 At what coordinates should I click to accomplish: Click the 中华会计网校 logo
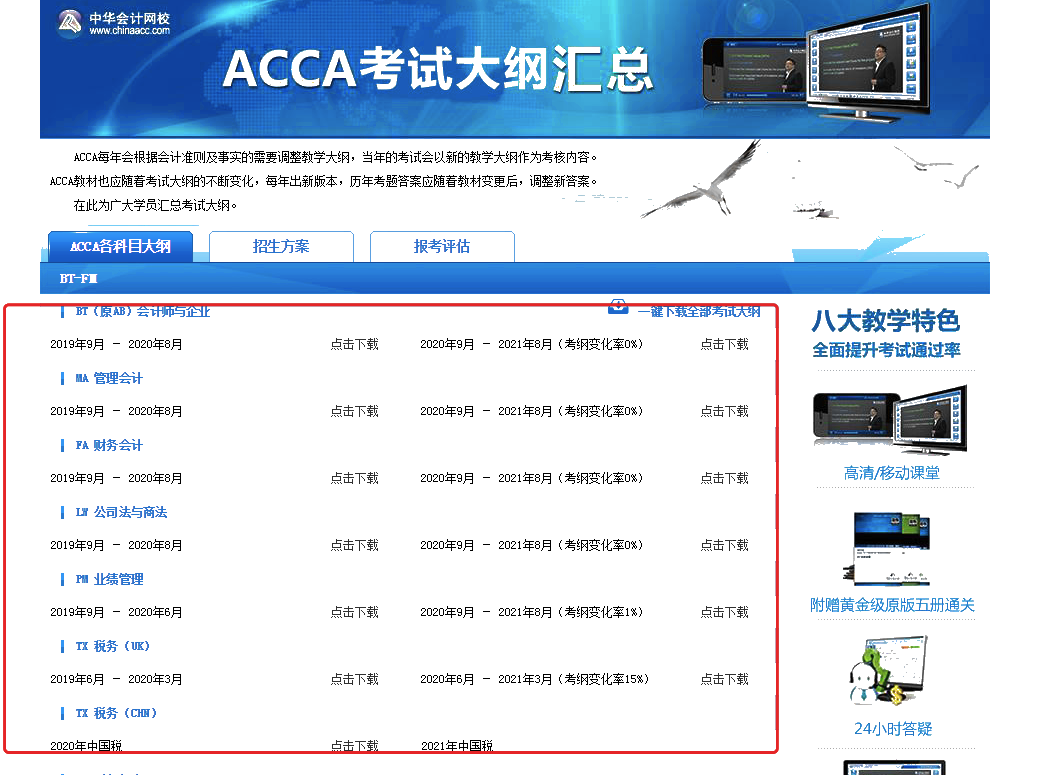(x=113, y=24)
